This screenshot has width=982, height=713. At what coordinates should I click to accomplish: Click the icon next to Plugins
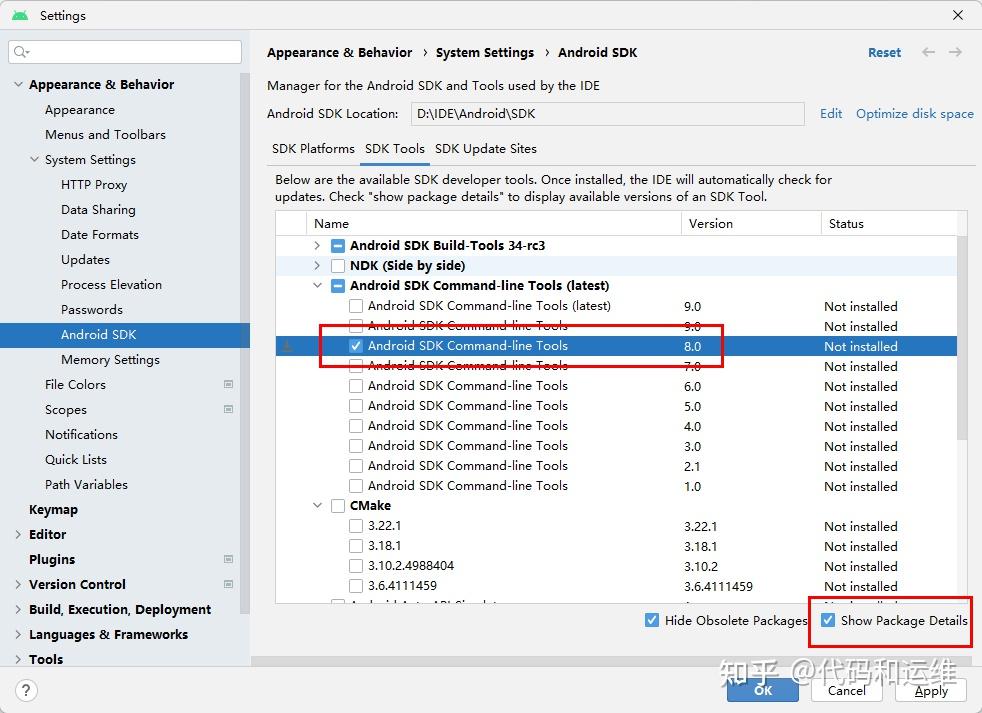(228, 559)
